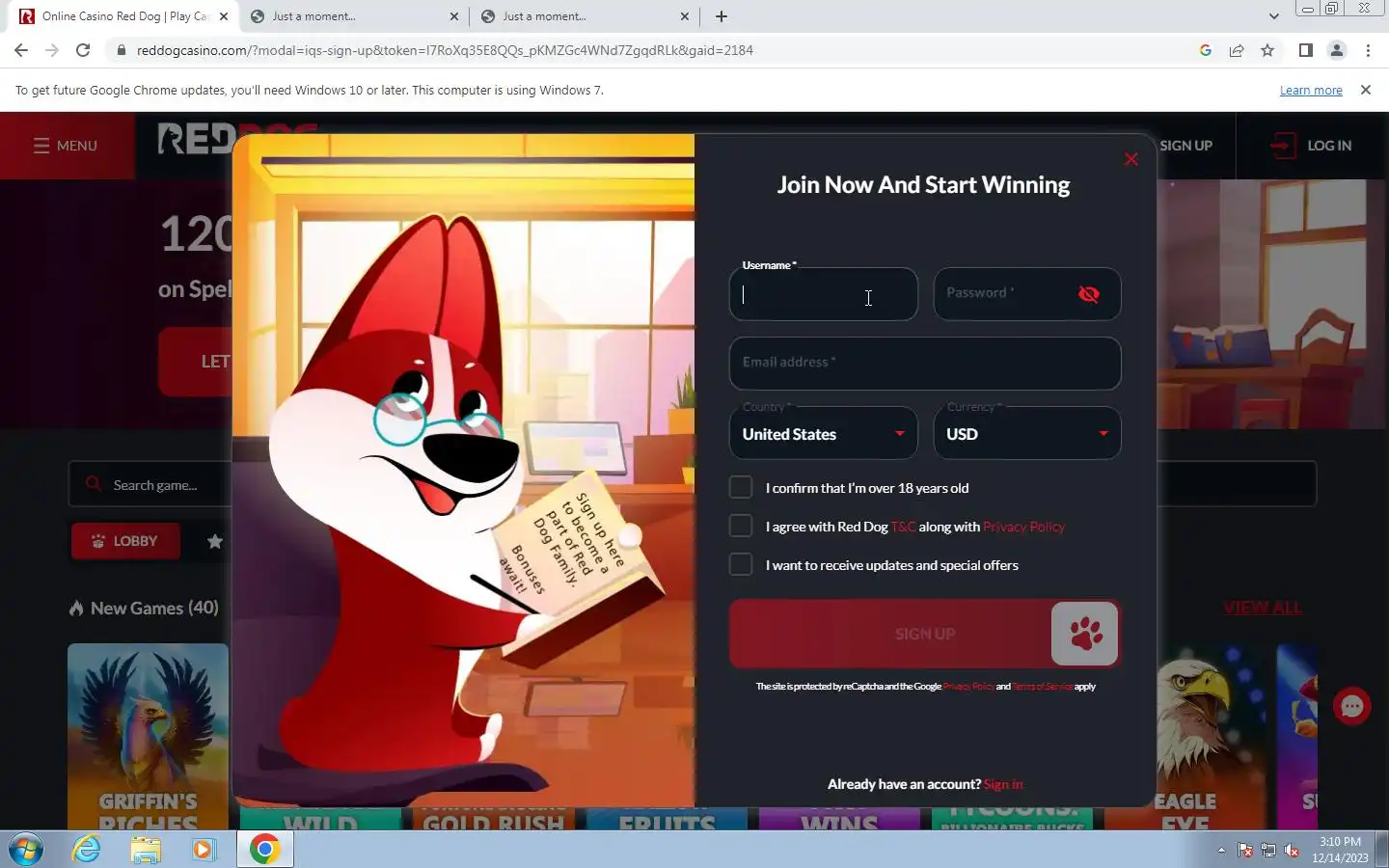The width and height of the screenshot is (1389, 868).
Task: Launch Internet Explorer from taskbar
Action: click(87, 850)
